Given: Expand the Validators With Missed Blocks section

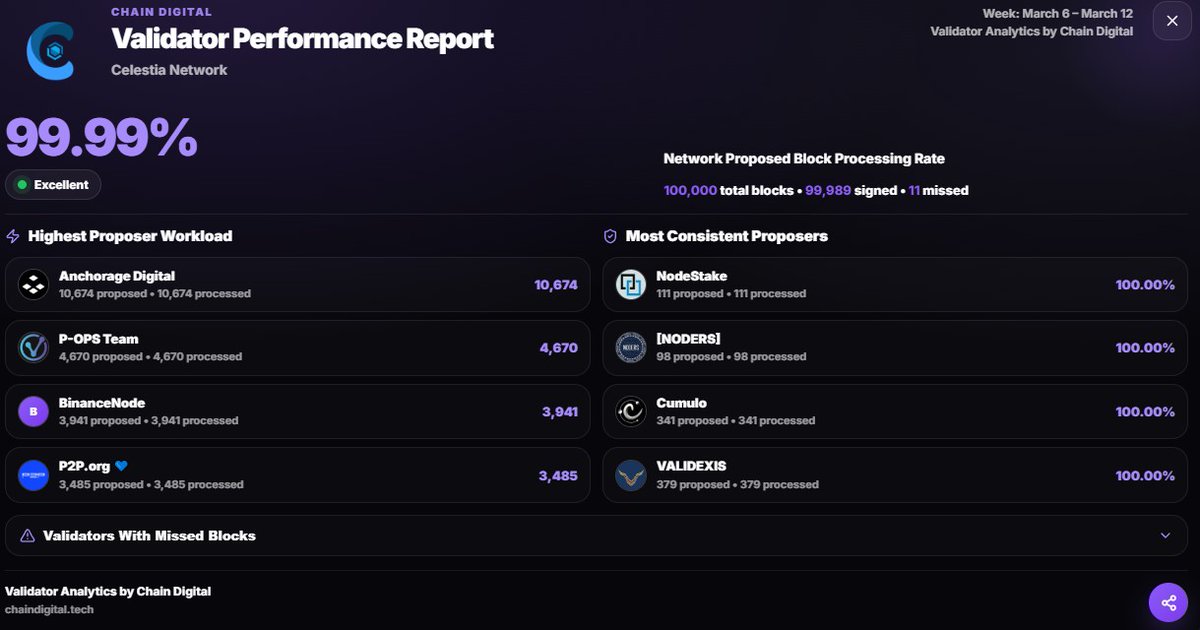Looking at the screenshot, I should pyautogui.click(x=598, y=536).
